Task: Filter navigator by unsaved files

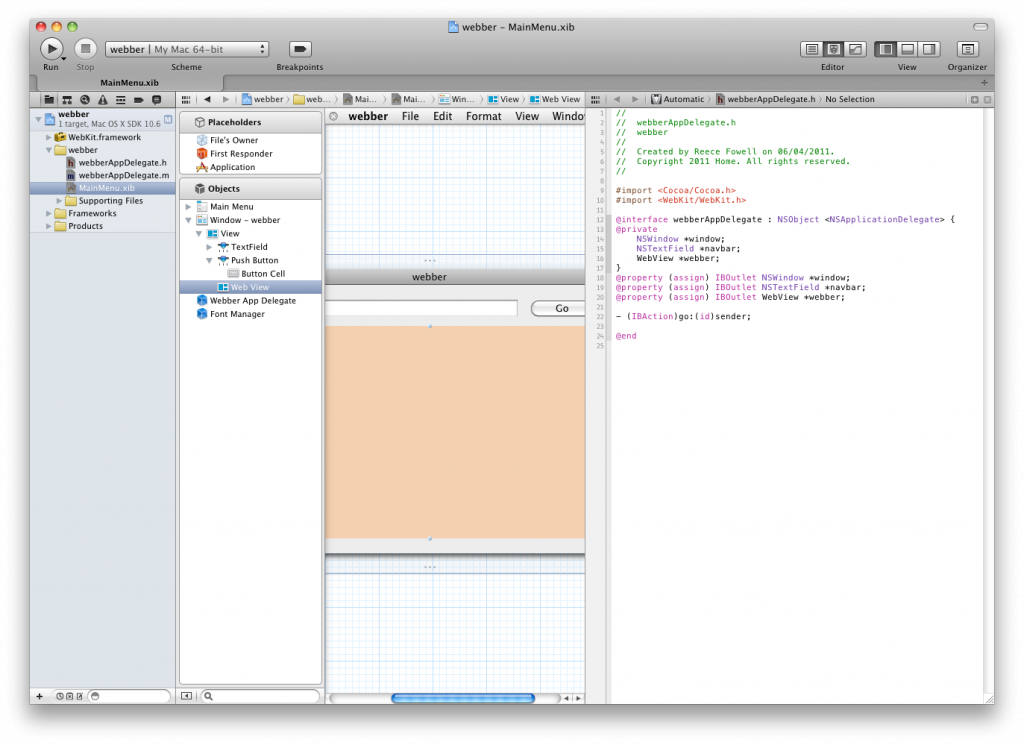Action: pyautogui.click(x=80, y=697)
